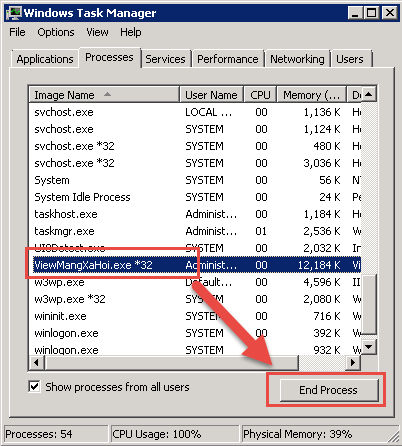Click the horizontal scrollbar thumb
402x446 pixels.
pyautogui.click(x=172, y=362)
